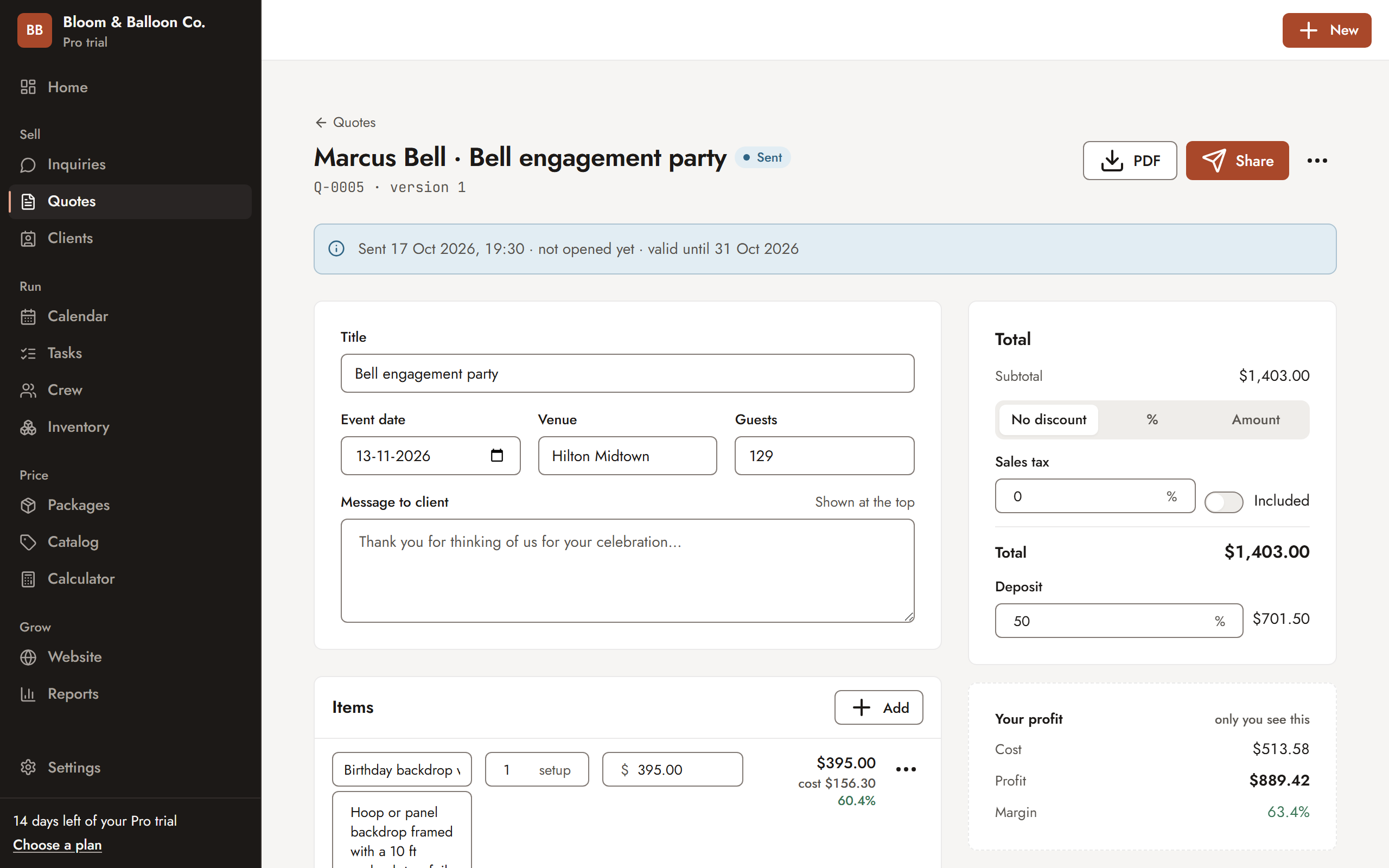Click the Hoop or panel backdrop description box

coord(402,830)
